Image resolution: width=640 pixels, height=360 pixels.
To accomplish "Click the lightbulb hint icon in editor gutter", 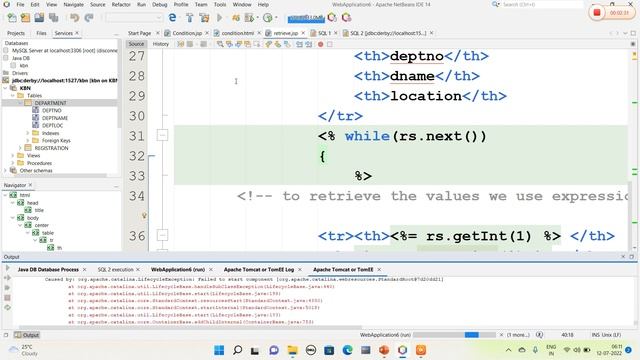I will tap(144, 215).
